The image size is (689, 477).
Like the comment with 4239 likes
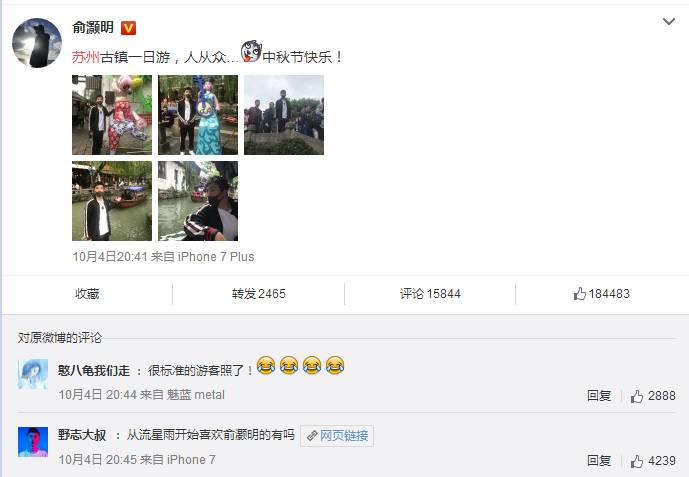637,461
